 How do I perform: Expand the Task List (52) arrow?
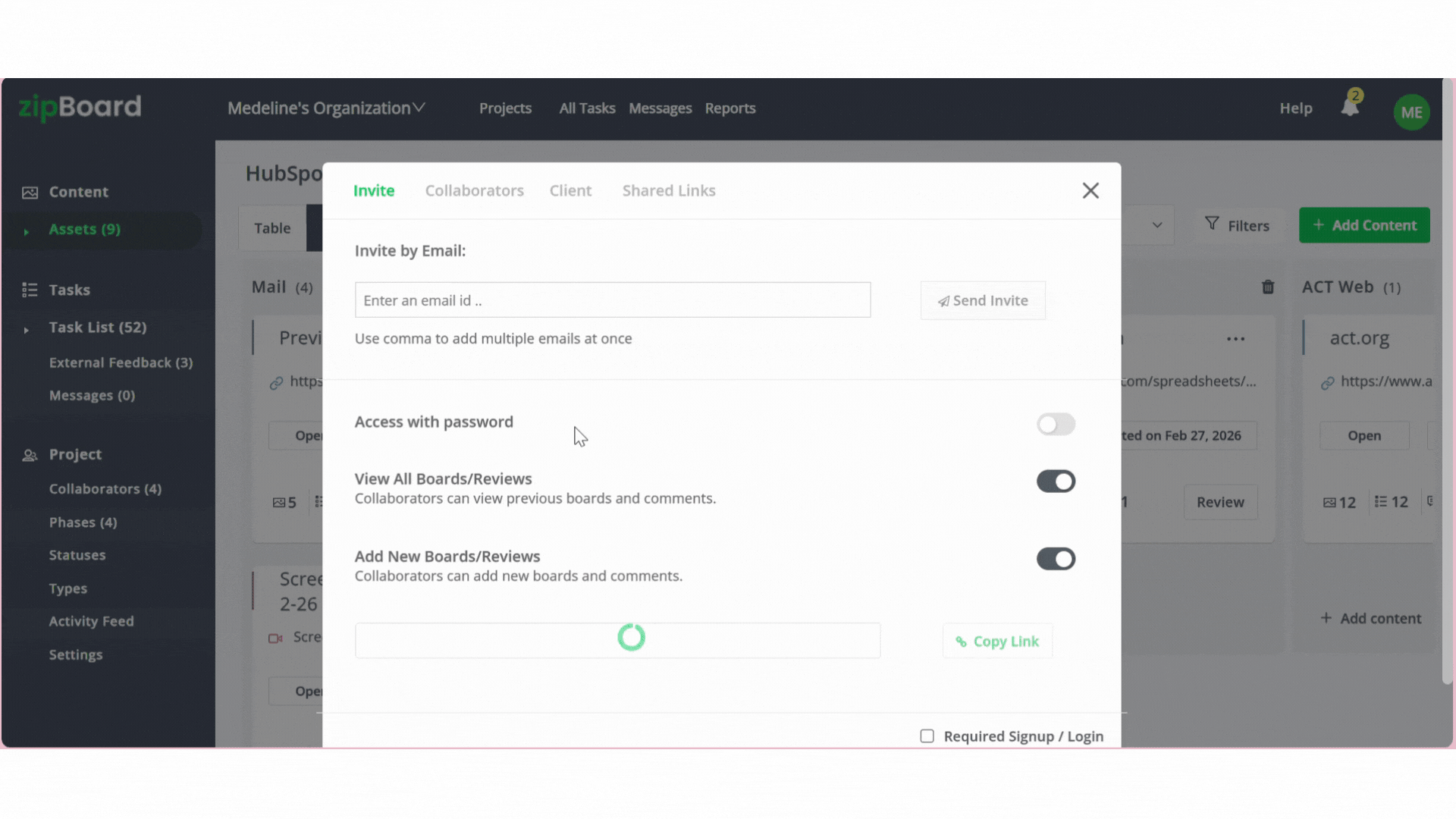[27, 330]
